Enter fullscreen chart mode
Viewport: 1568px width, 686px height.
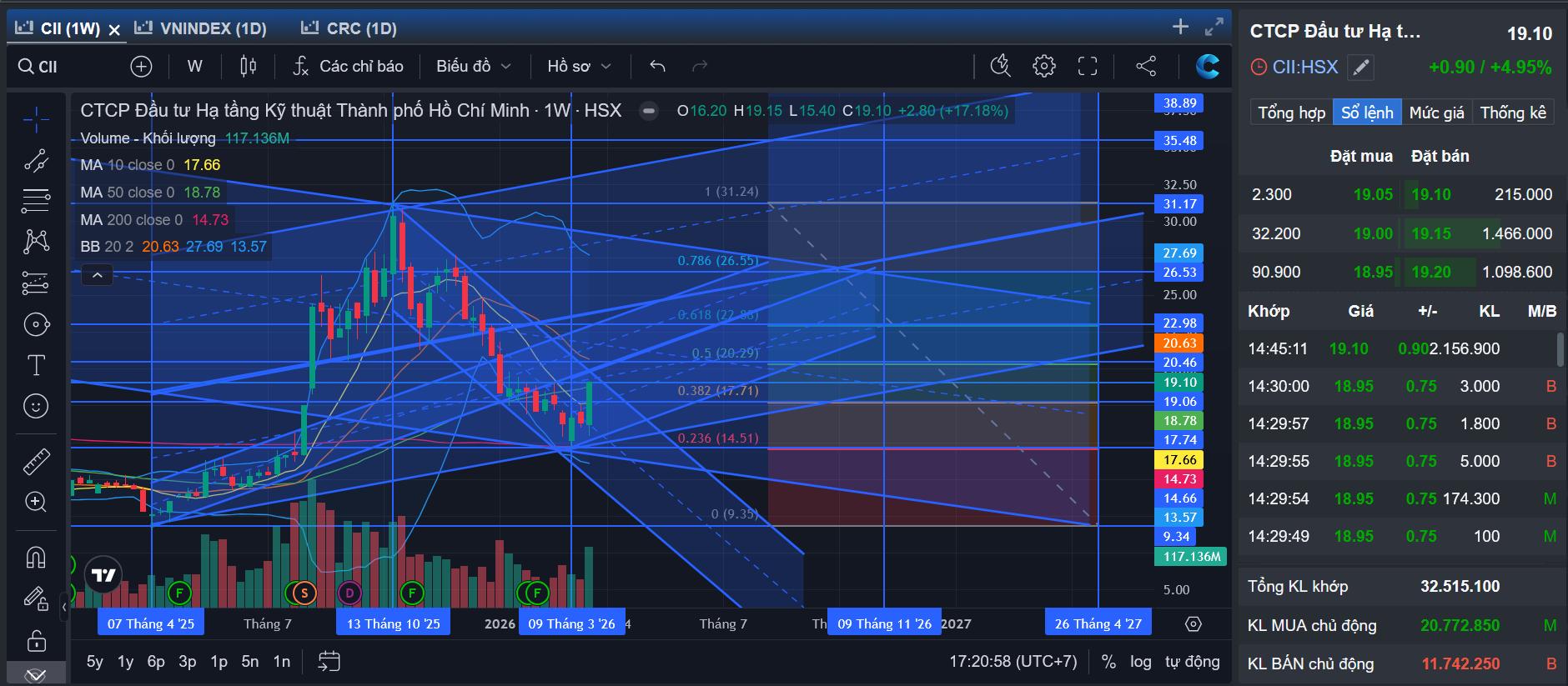point(1088,66)
